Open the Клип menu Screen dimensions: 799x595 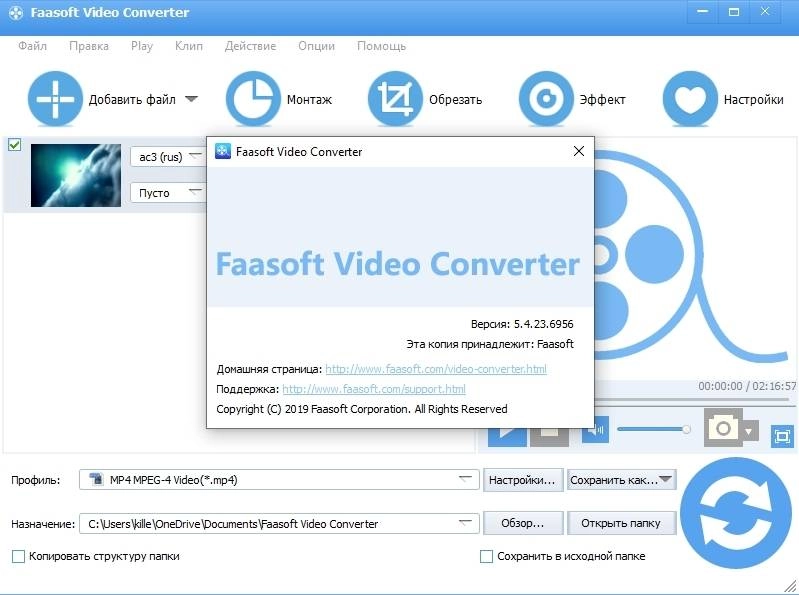pyautogui.click(x=189, y=46)
